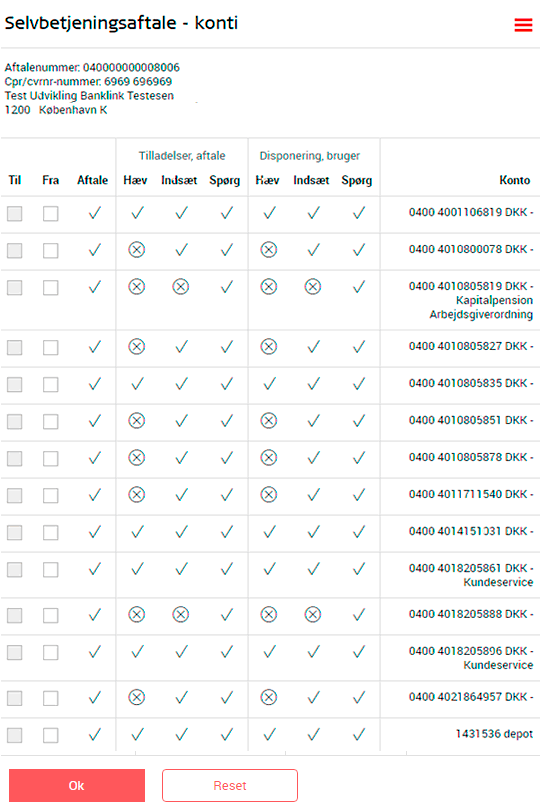Click user Hæv cross icon for account 4010805827
The image size is (540, 810).
(269, 347)
